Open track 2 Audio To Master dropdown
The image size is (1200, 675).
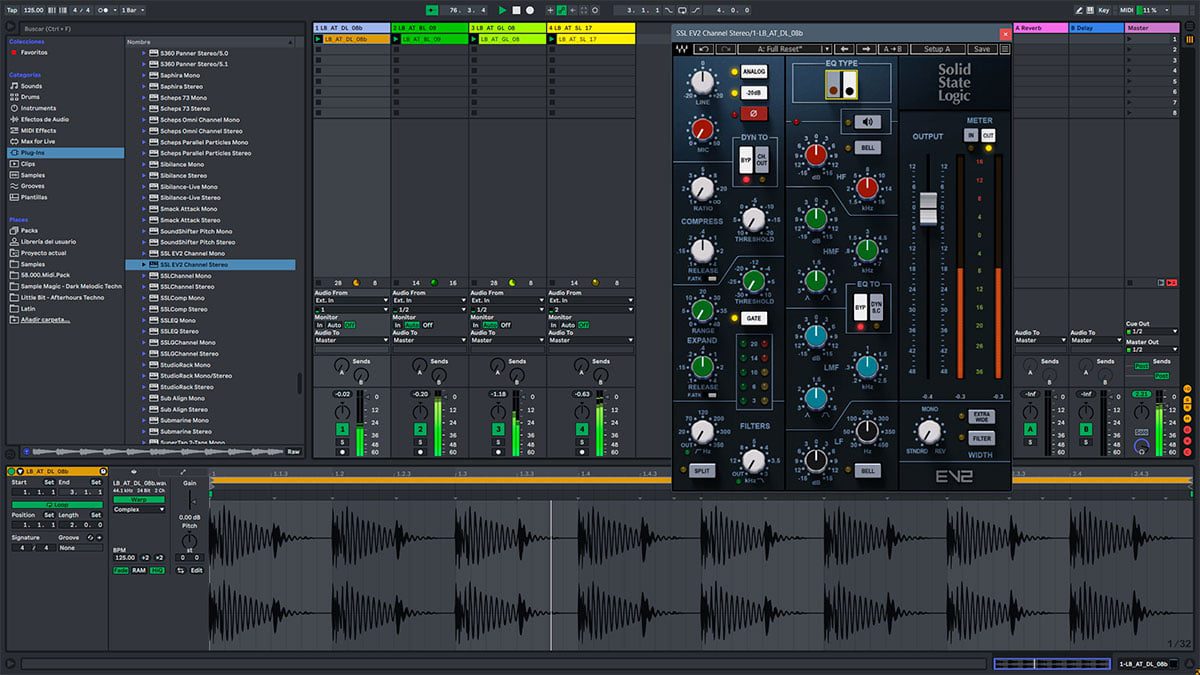click(429, 340)
